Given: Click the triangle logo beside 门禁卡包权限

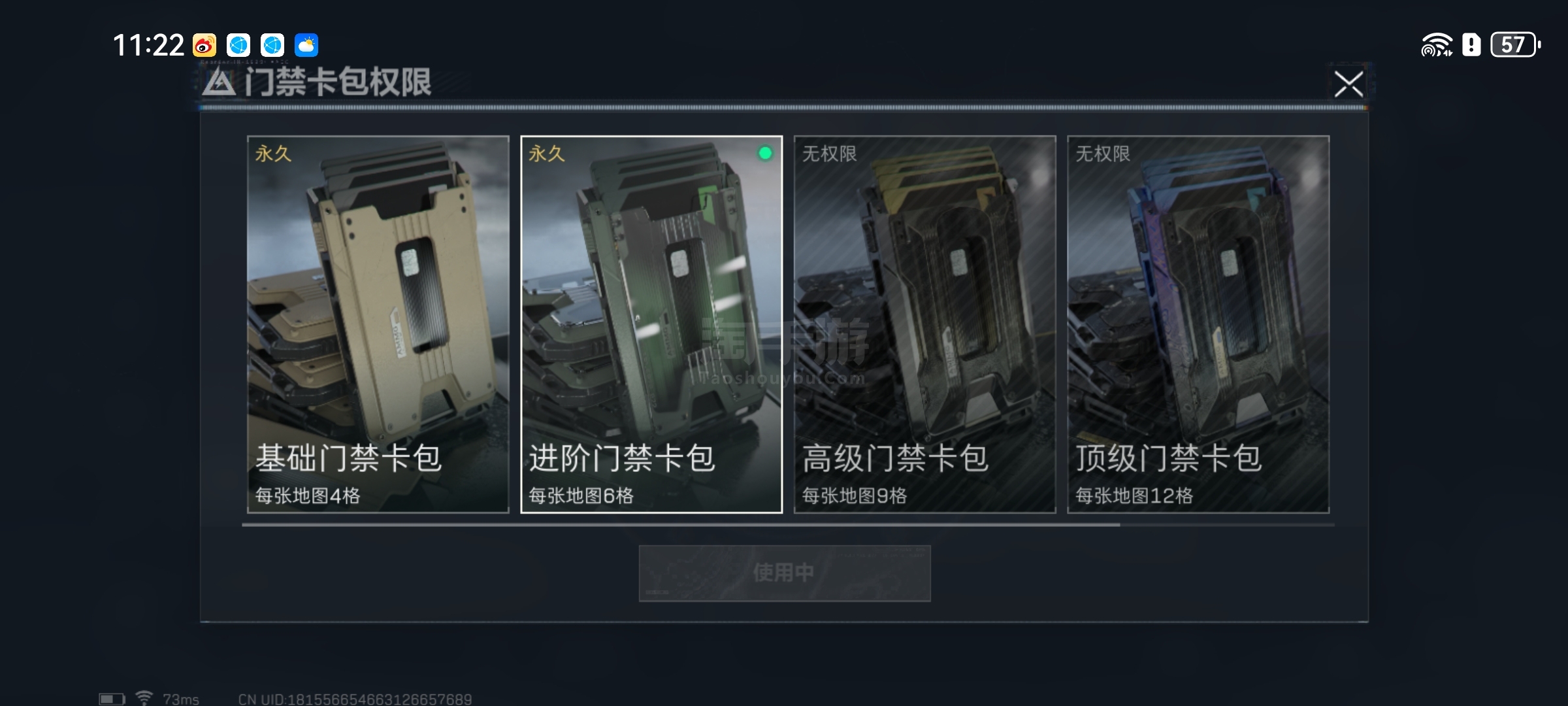Looking at the screenshot, I should pyautogui.click(x=219, y=83).
